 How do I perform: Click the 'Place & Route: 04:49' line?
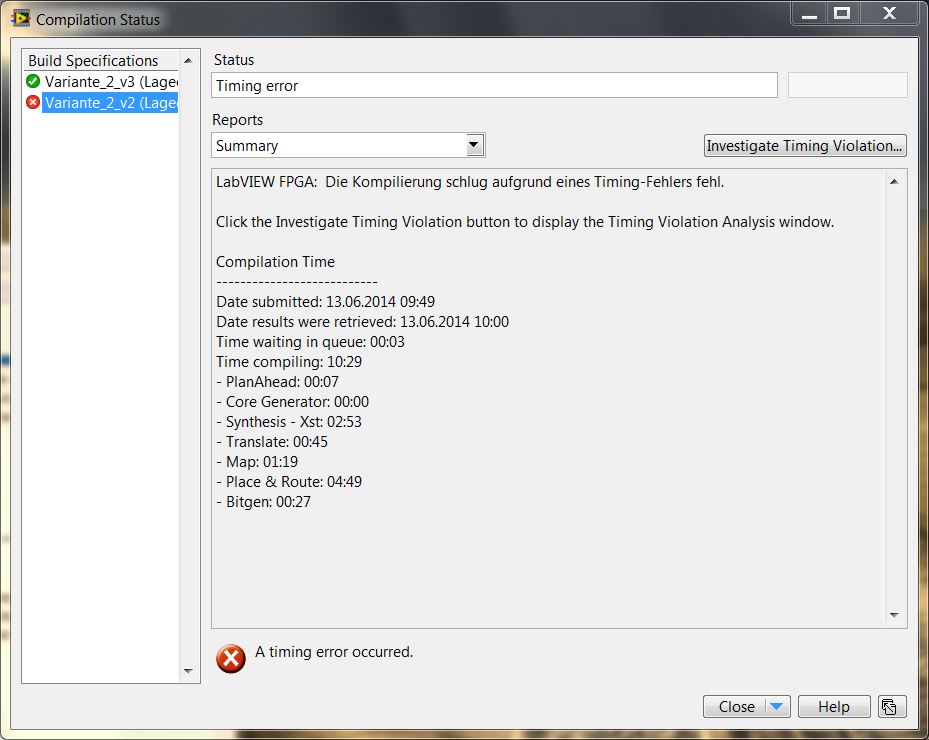coord(289,482)
